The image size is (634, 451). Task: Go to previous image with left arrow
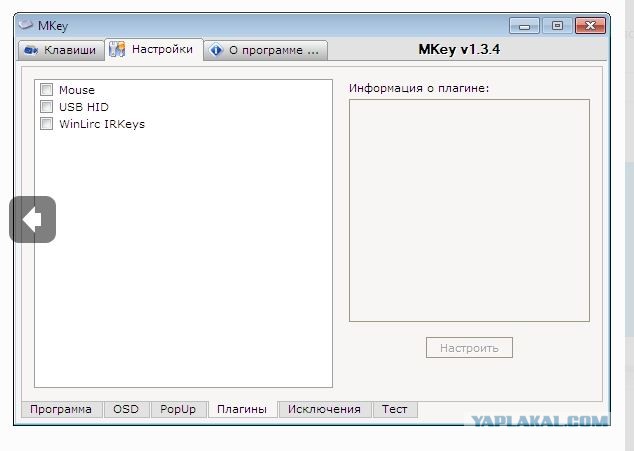click(32, 220)
